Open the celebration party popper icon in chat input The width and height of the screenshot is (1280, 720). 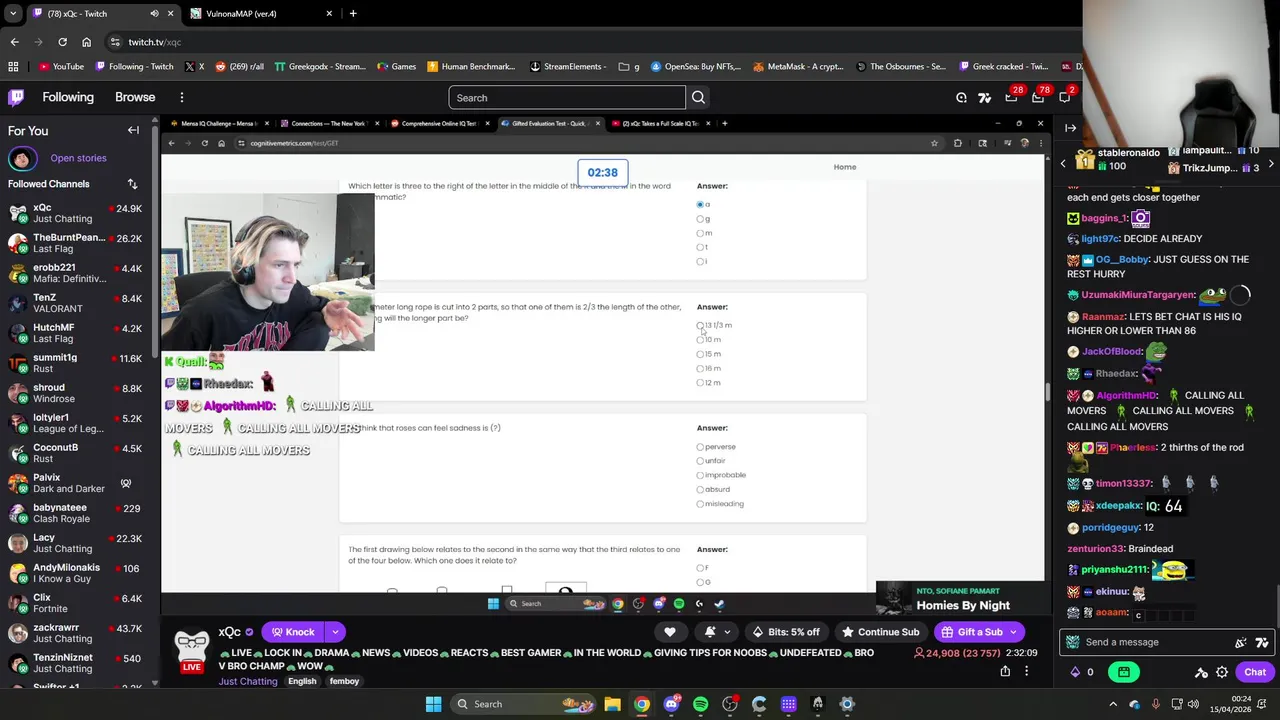(x=1241, y=642)
